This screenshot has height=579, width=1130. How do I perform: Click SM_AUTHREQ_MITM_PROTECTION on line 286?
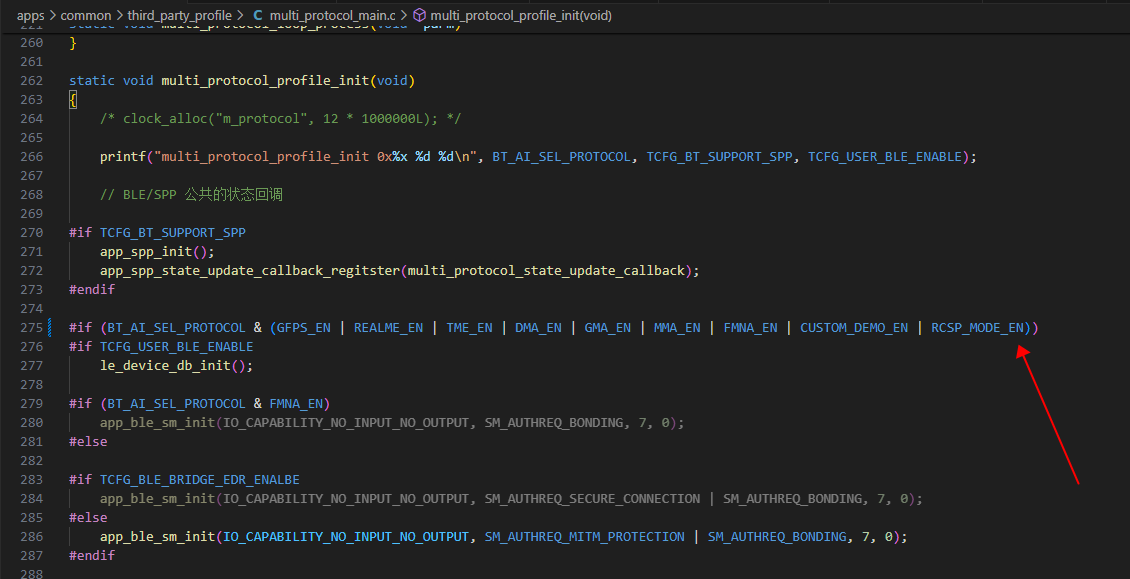click(x=584, y=537)
